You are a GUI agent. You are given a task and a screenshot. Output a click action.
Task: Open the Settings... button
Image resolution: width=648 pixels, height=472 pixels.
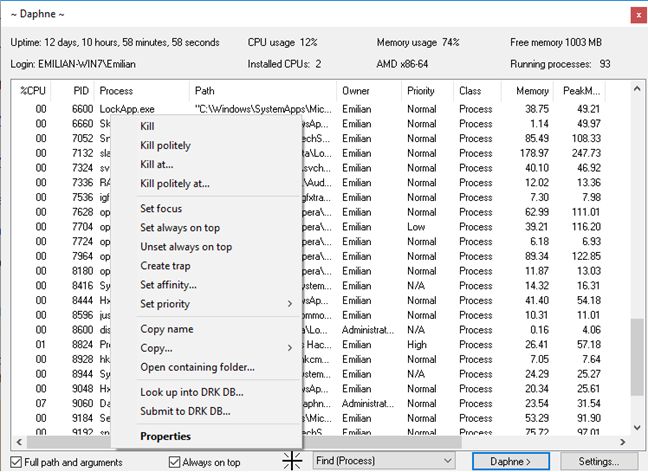pos(599,461)
